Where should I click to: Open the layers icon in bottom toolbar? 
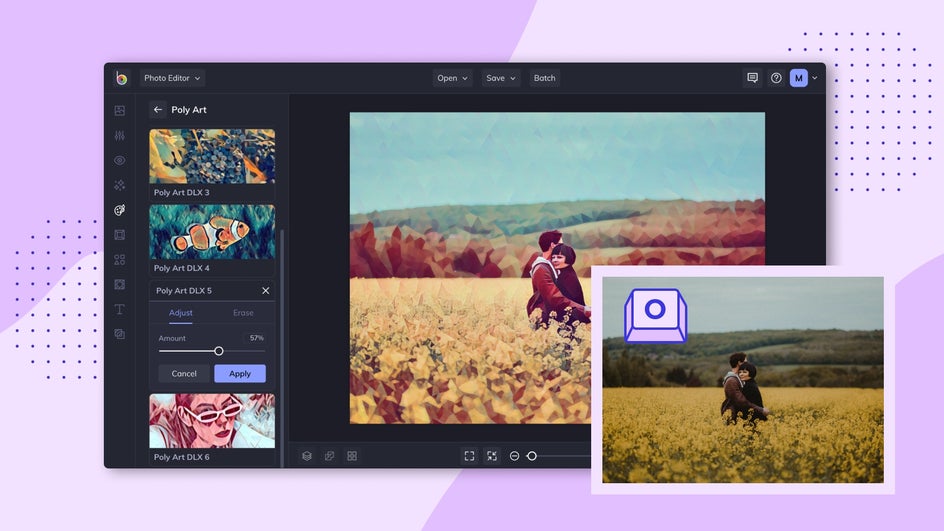(306, 456)
